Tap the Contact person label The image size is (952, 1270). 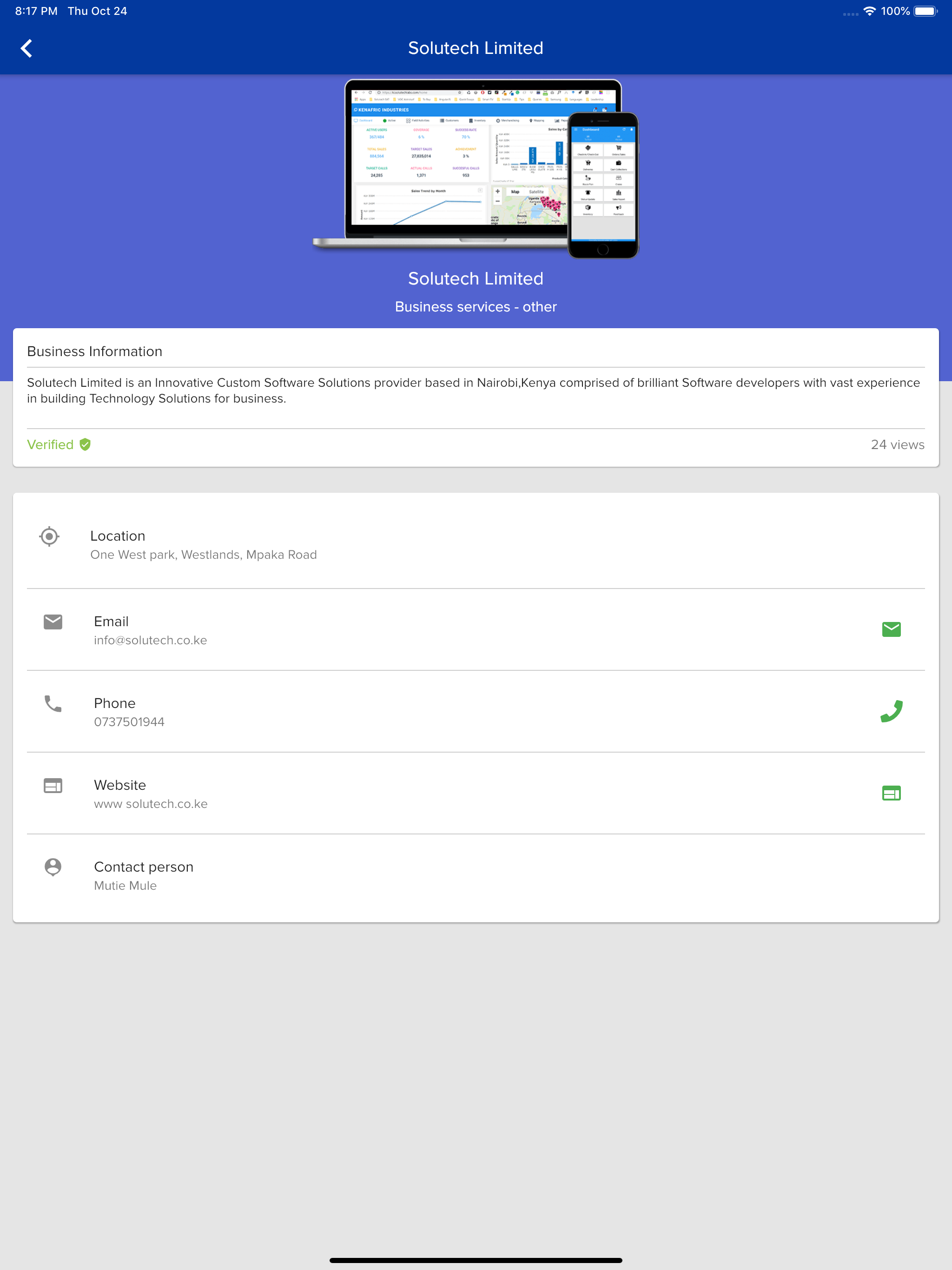pos(144,867)
